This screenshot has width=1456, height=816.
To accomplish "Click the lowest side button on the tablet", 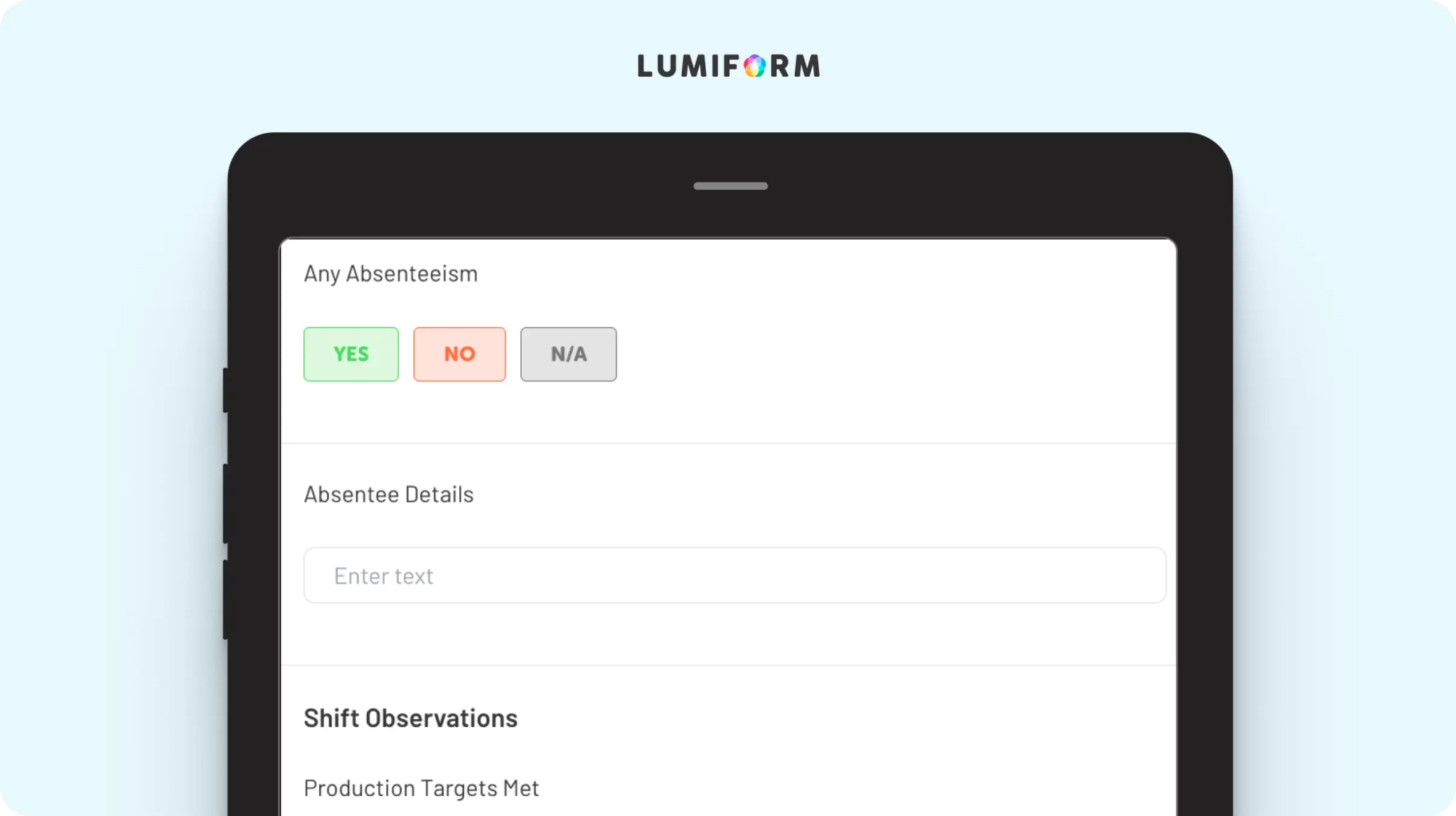I will click(x=225, y=599).
